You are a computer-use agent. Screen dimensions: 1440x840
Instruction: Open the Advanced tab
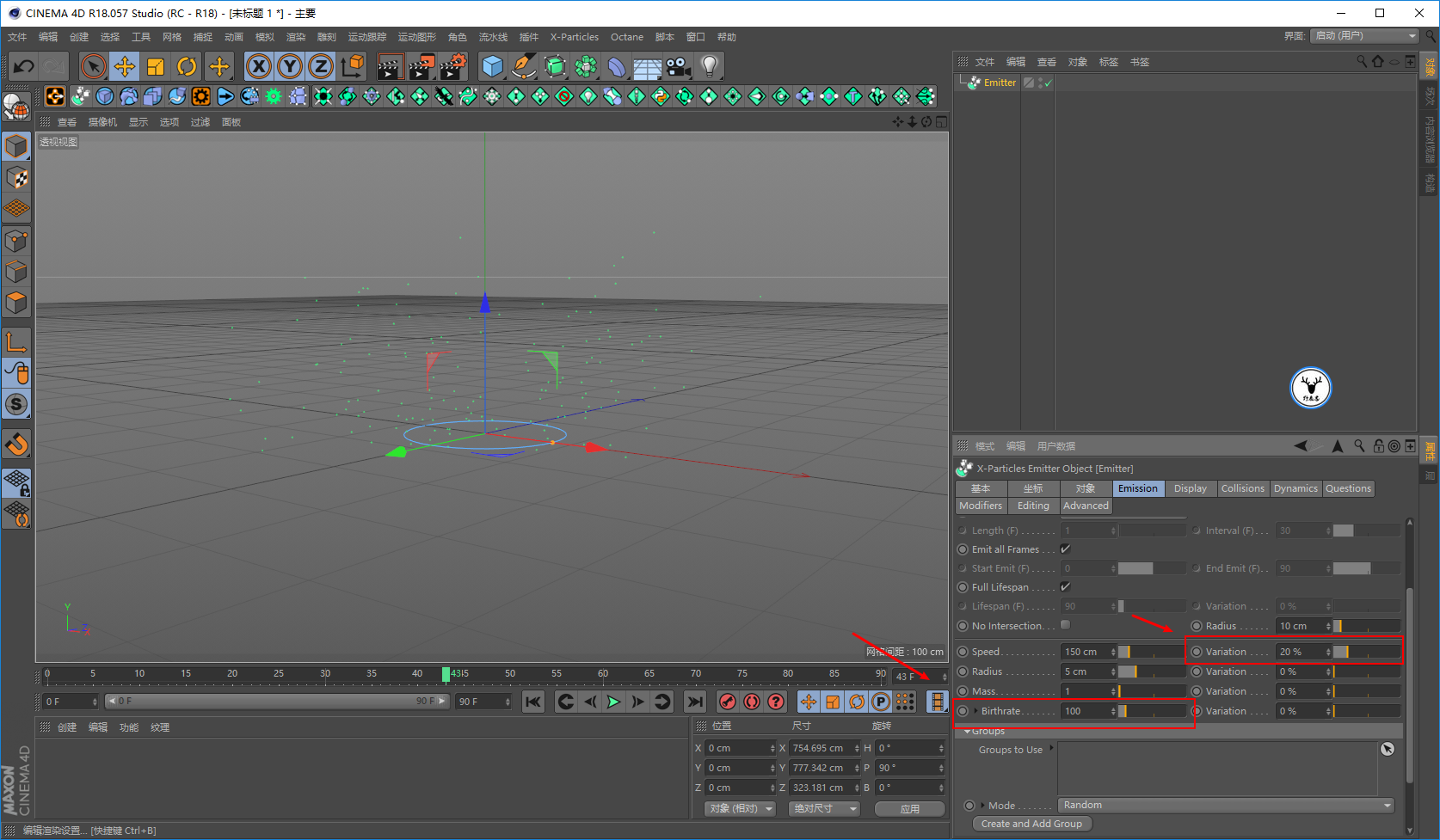pos(1086,506)
